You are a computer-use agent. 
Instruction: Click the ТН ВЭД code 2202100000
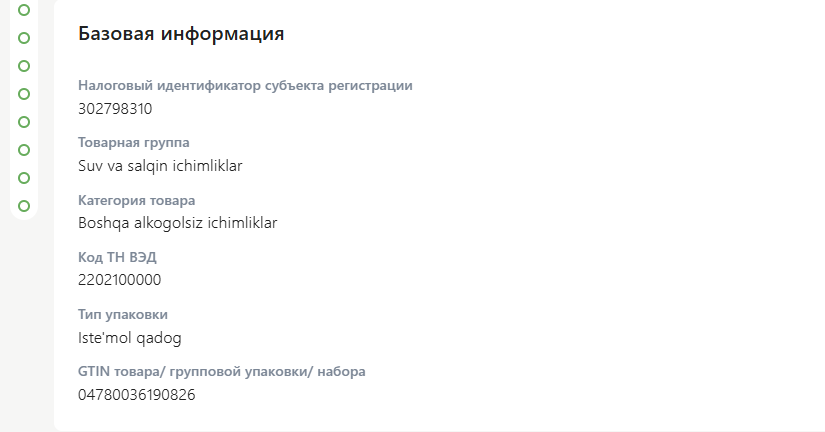point(119,279)
